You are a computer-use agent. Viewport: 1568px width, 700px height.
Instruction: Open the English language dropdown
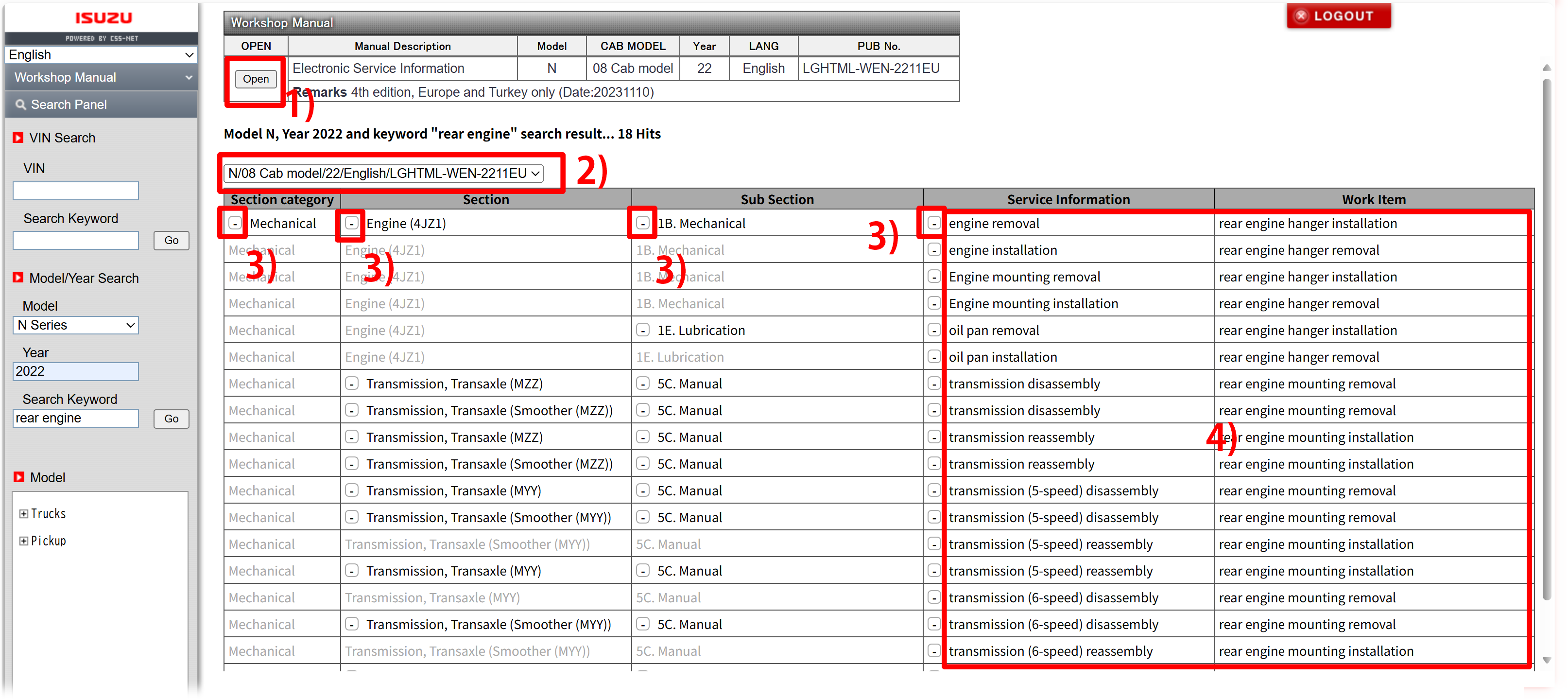point(101,55)
